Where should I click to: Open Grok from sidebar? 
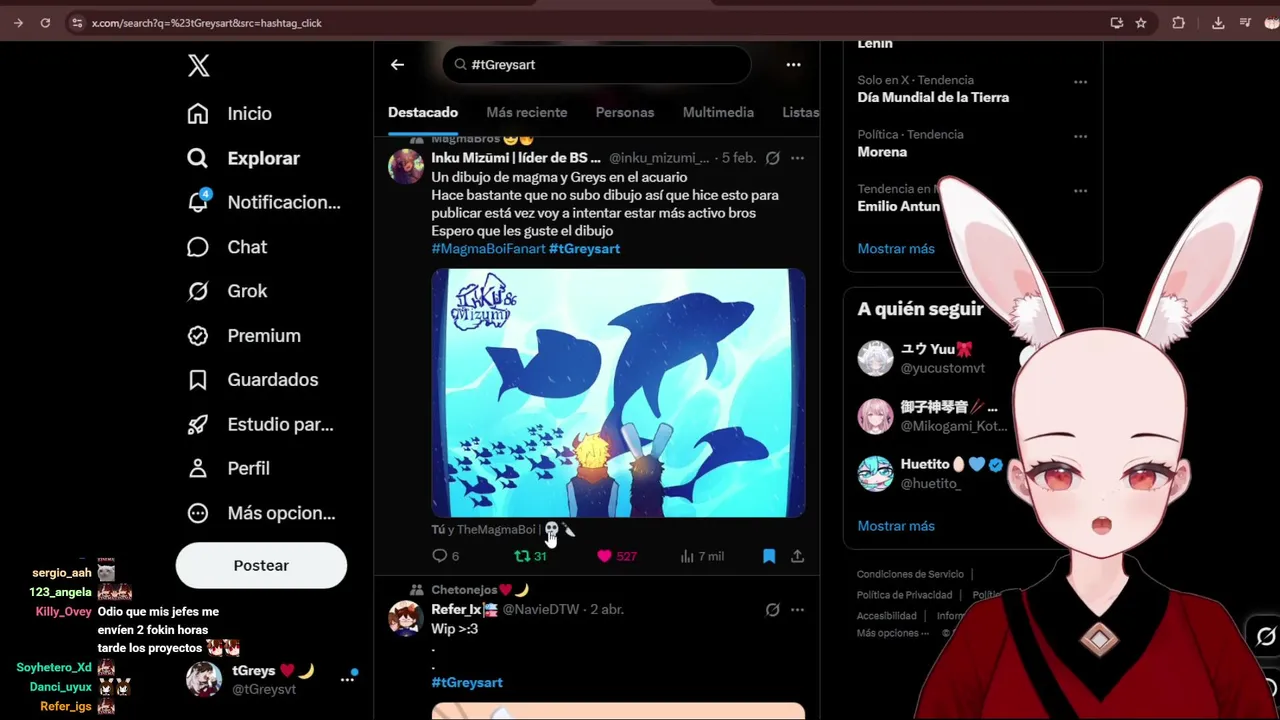click(227, 291)
